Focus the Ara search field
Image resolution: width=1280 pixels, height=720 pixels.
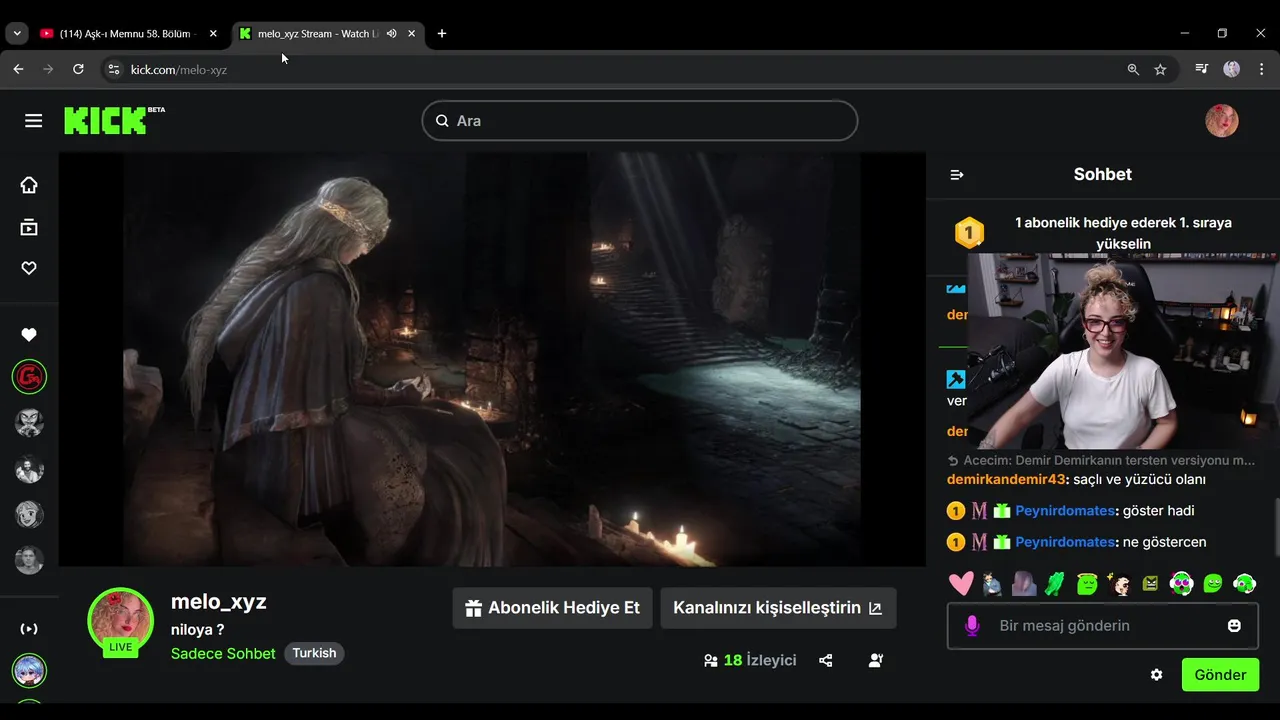[x=640, y=121]
